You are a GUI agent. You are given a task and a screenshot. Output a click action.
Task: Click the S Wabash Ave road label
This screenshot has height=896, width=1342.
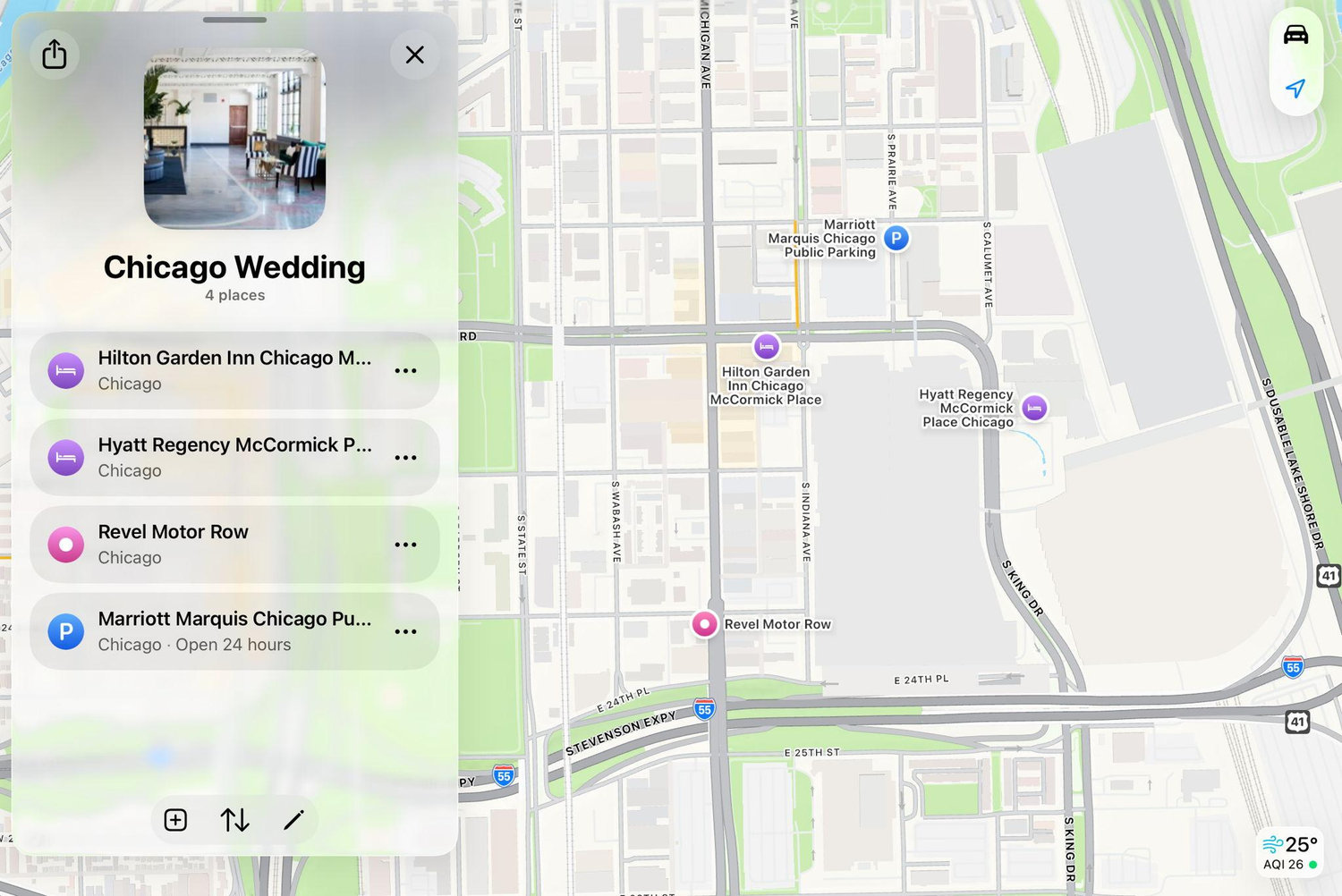pyautogui.click(x=616, y=521)
